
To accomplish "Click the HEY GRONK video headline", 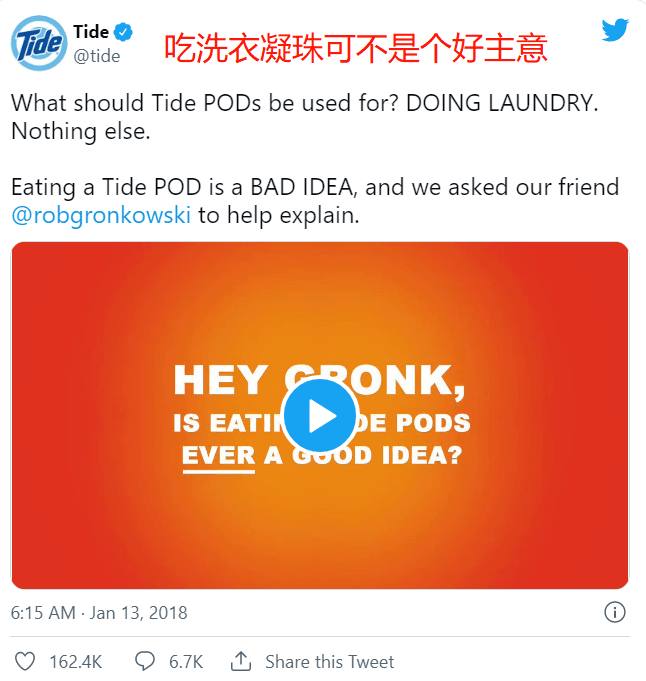I will coord(319,380).
